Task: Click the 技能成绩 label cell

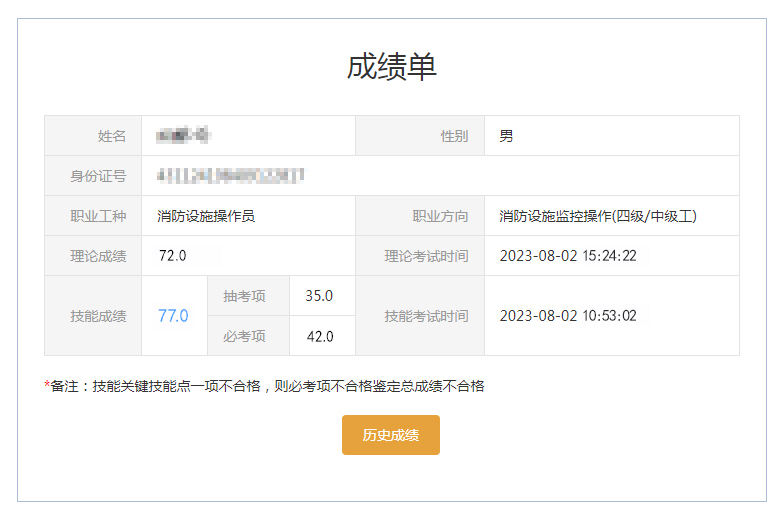Action: click(x=98, y=316)
